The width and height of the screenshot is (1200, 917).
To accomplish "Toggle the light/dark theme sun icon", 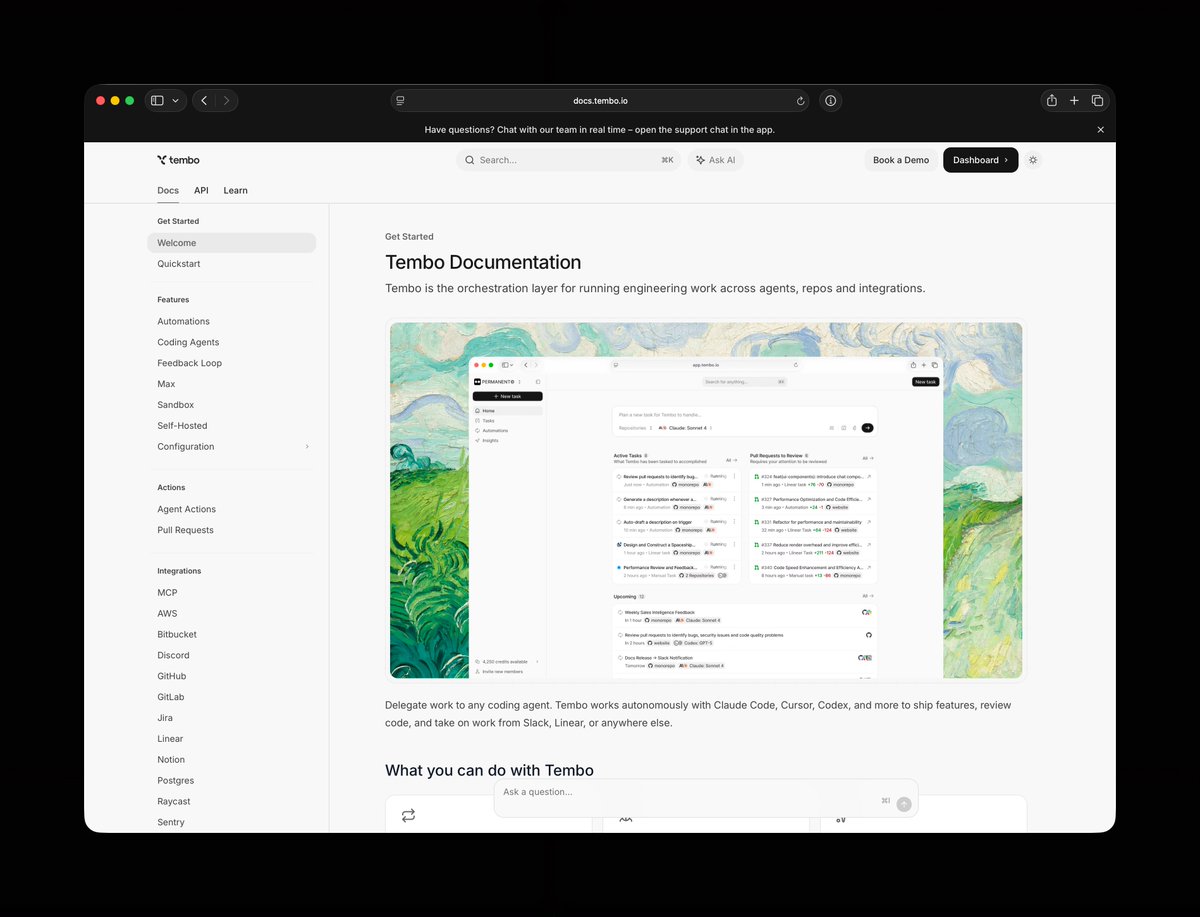I will pos(1033,160).
